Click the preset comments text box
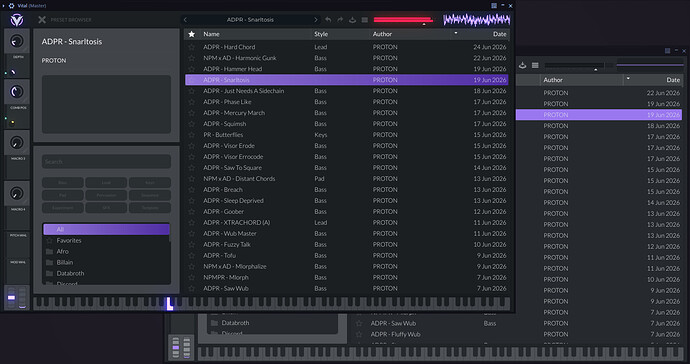Image resolution: width=690 pixels, height=364 pixels. 106,104
